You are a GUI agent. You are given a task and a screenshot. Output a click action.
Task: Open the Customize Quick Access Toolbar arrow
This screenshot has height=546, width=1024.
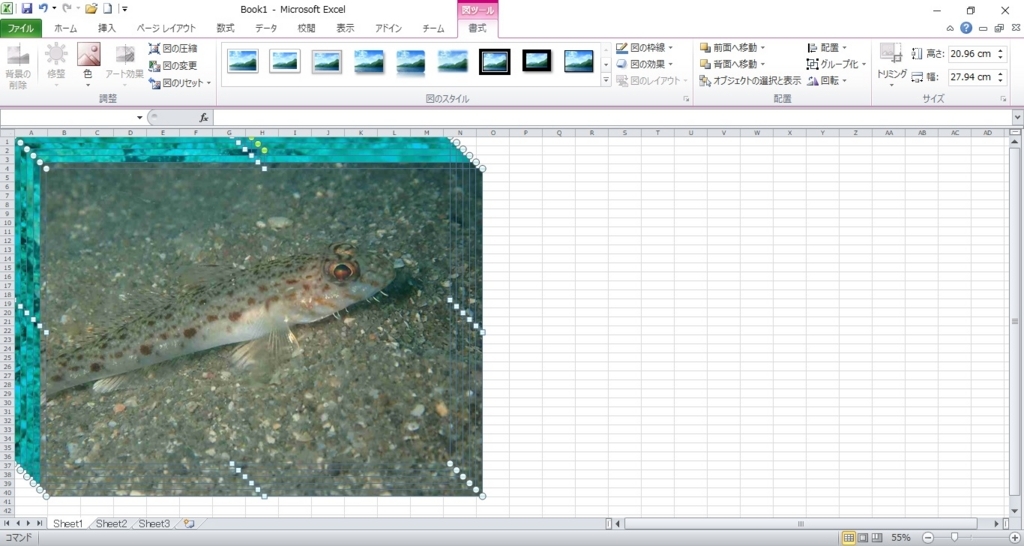pos(125,9)
